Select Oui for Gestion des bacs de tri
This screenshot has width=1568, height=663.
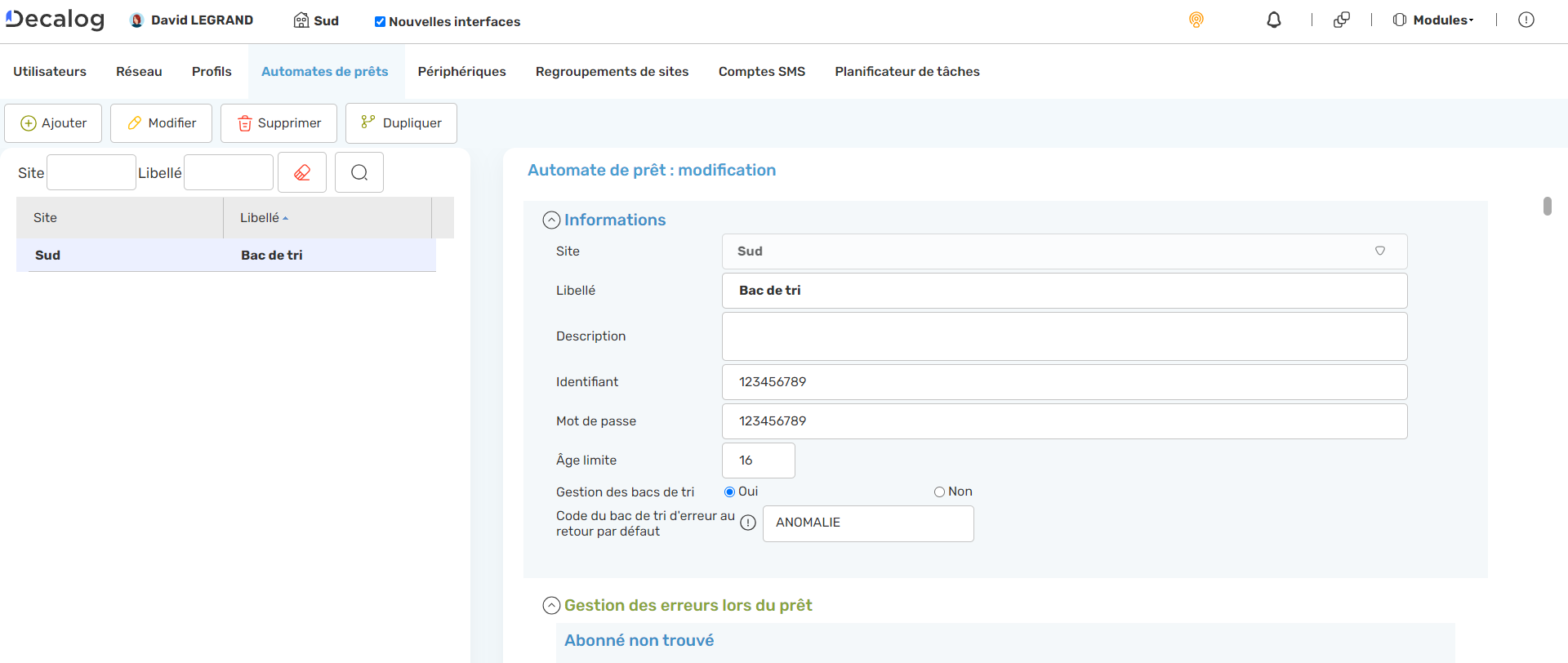coord(729,492)
